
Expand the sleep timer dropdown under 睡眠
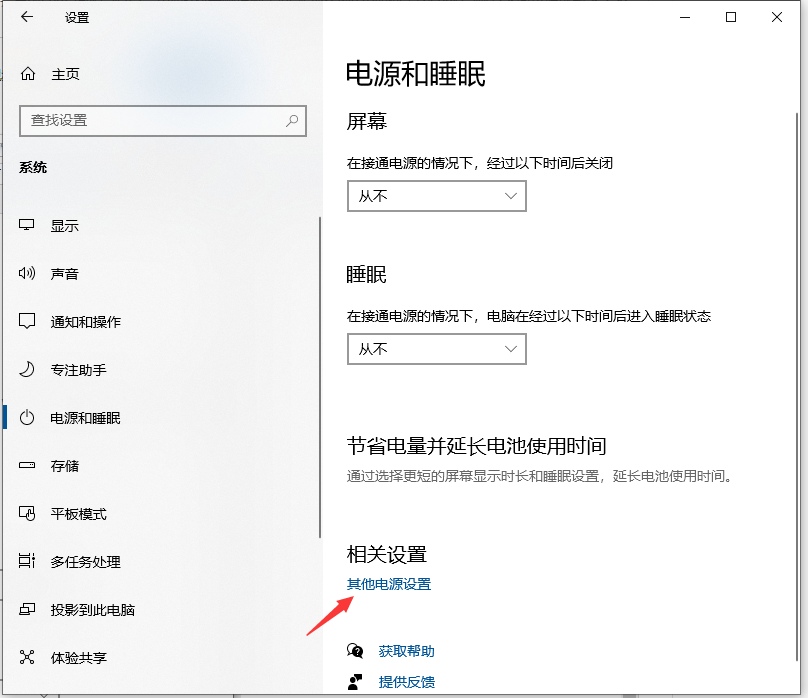pyautogui.click(x=436, y=349)
